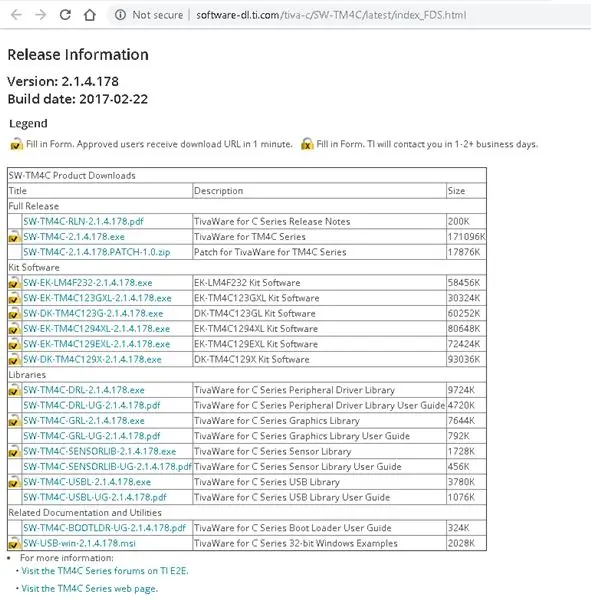The width and height of the screenshot is (591, 600).
Task: Open SW-TM4C-SENSORLIB-UG-2.1.4.178.pdf
Action: coord(107,466)
